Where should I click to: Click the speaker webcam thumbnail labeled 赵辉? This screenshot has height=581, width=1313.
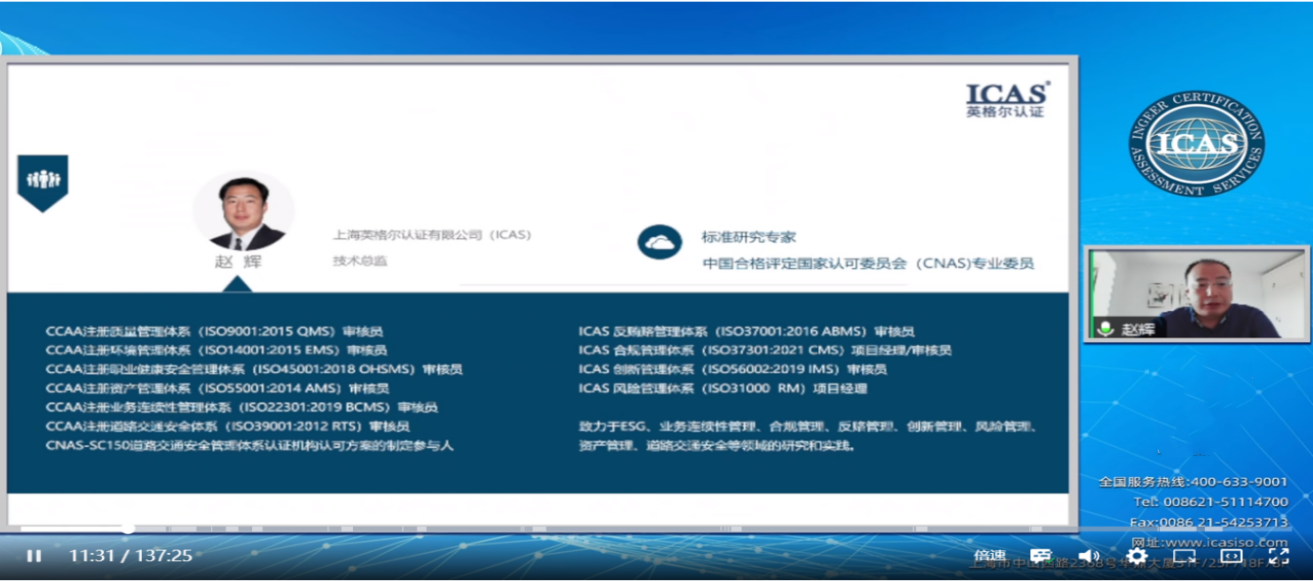tap(1196, 294)
